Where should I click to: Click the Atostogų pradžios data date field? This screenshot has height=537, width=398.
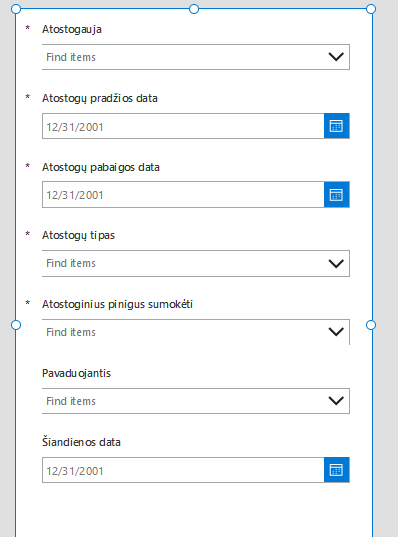pyautogui.click(x=183, y=126)
